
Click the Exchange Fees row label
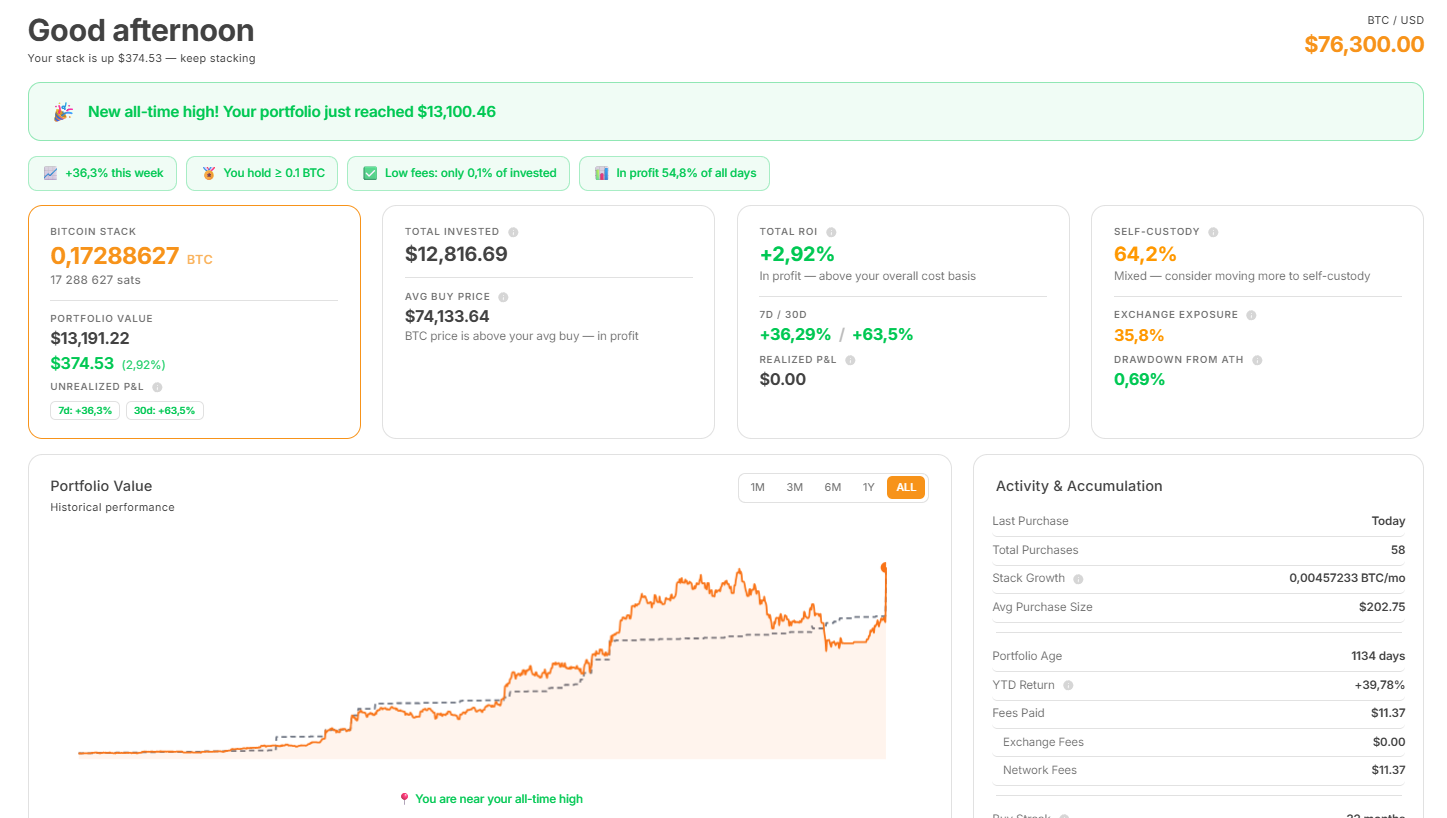1043,742
